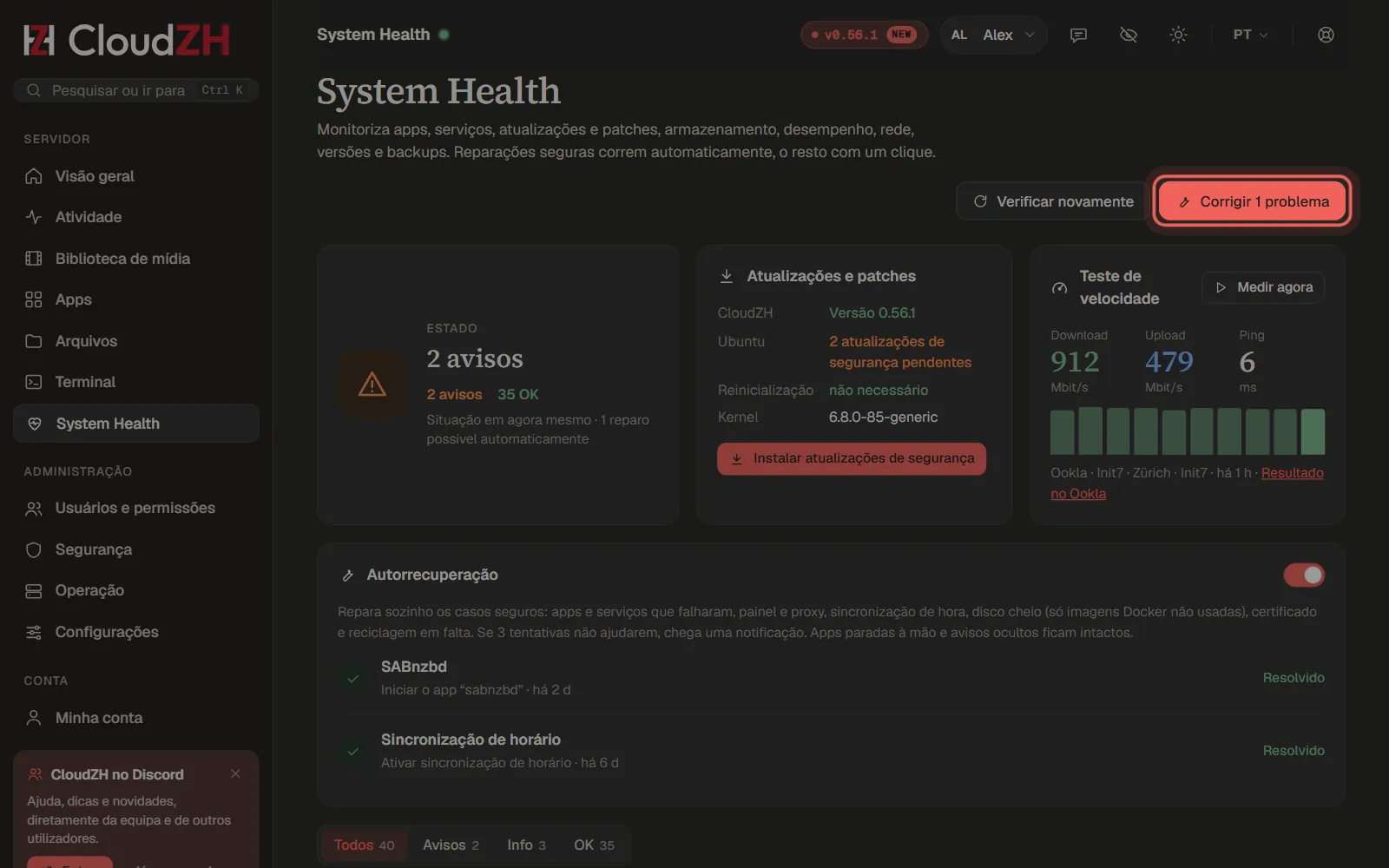Open Apps grid icon
This screenshot has height=868, width=1389.
34,299
